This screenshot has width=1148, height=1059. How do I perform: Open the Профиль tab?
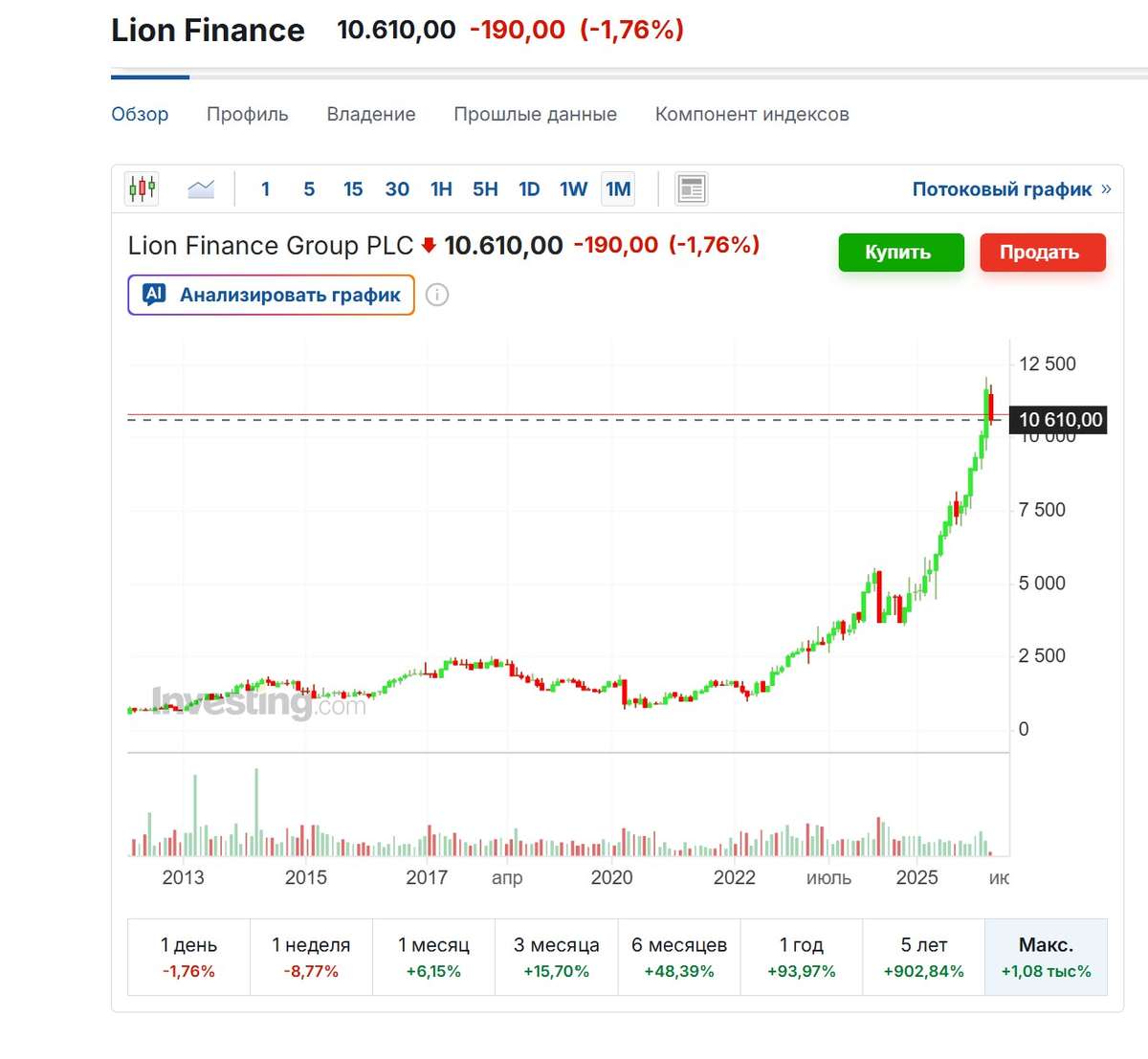(247, 114)
